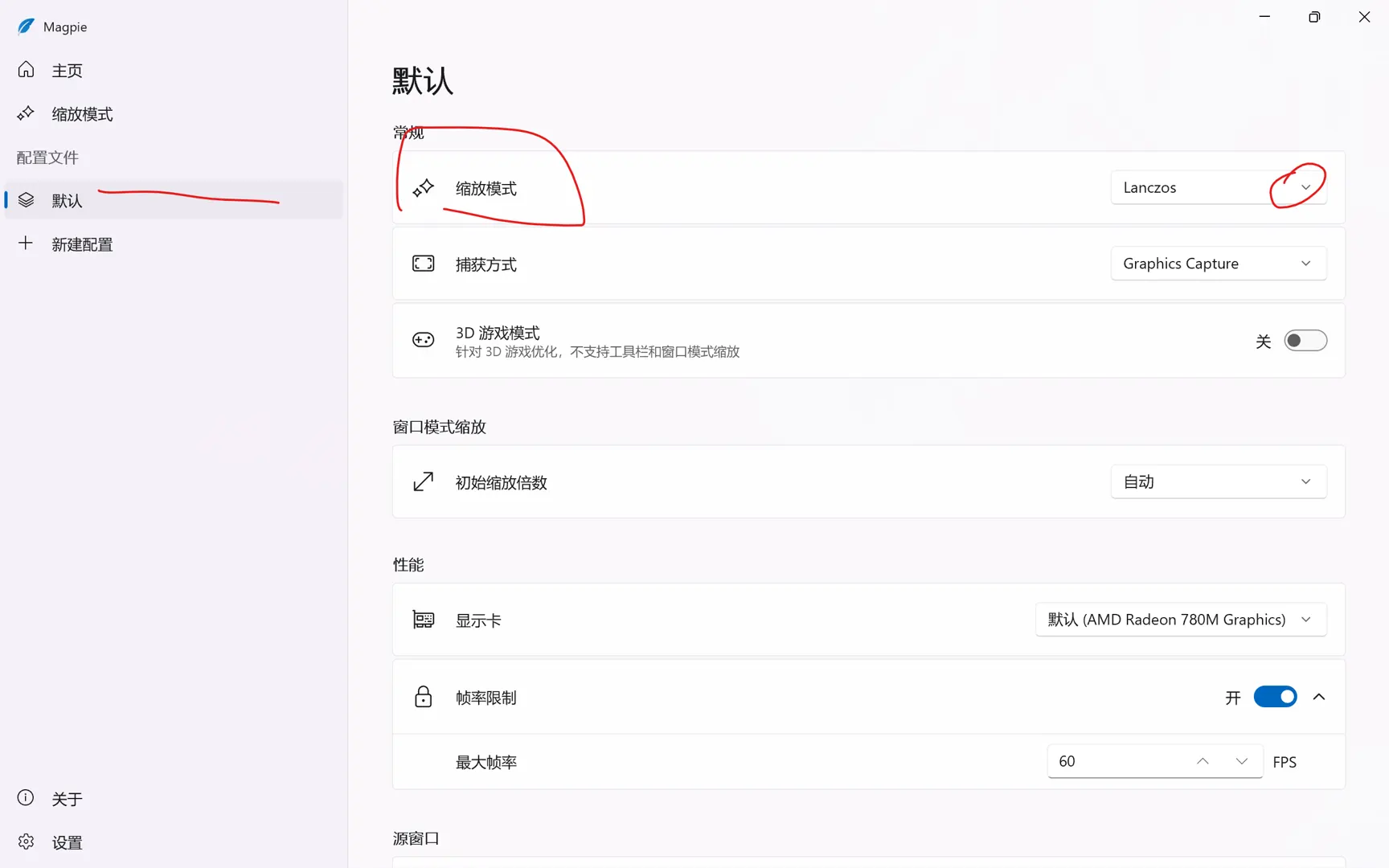
Task: Open the 自动 initial scale factor dropdown
Action: click(x=1219, y=481)
